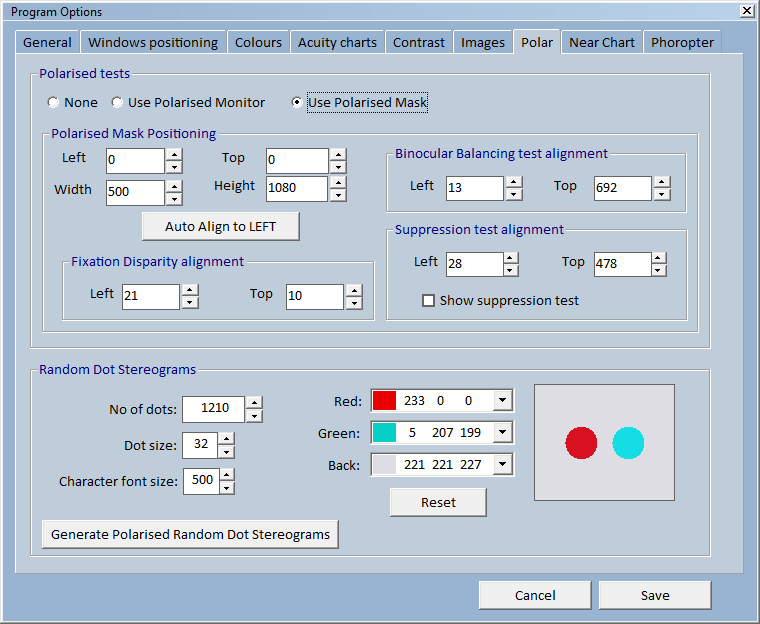Viewport: 760px width, 624px height.
Task: Increase mask Height with up arrow
Action: 338,183
